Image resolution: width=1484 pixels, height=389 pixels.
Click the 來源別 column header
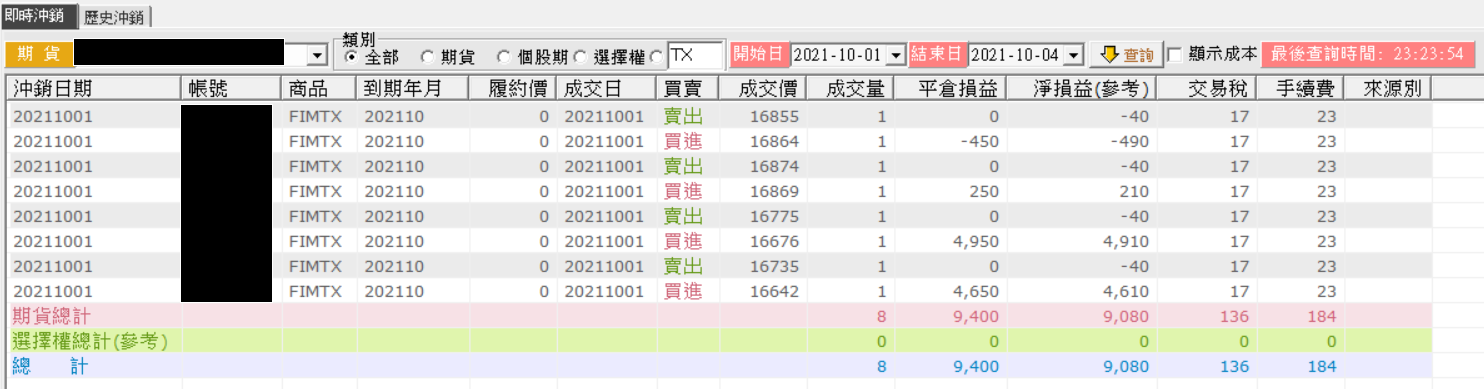pos(1388,88)
